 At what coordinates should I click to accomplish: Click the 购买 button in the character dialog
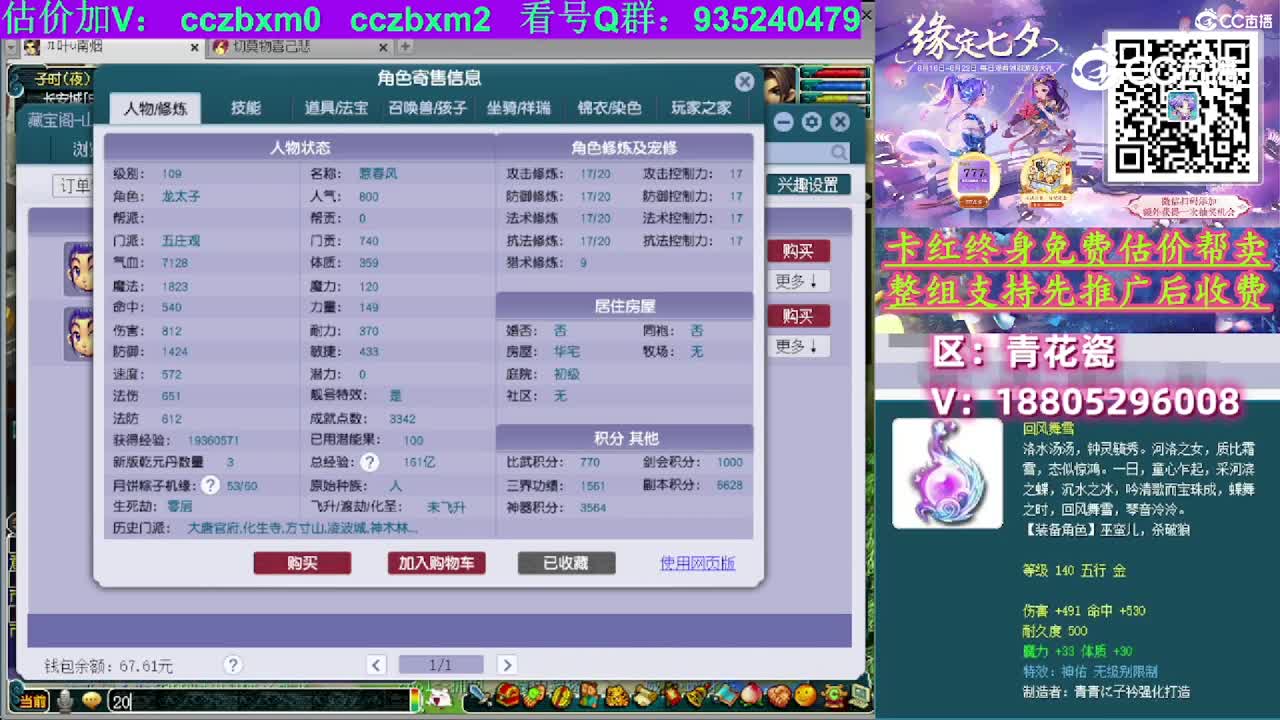[x=302, y=563]
